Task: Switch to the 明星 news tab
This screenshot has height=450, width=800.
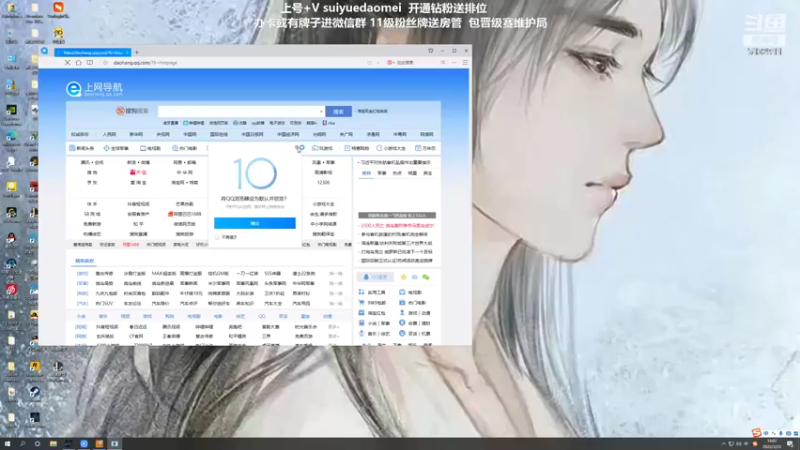Action: (412, 173)
